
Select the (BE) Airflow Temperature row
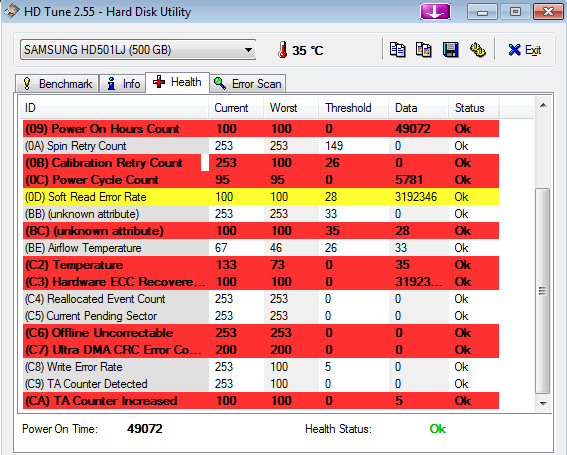tap(261, 248)
